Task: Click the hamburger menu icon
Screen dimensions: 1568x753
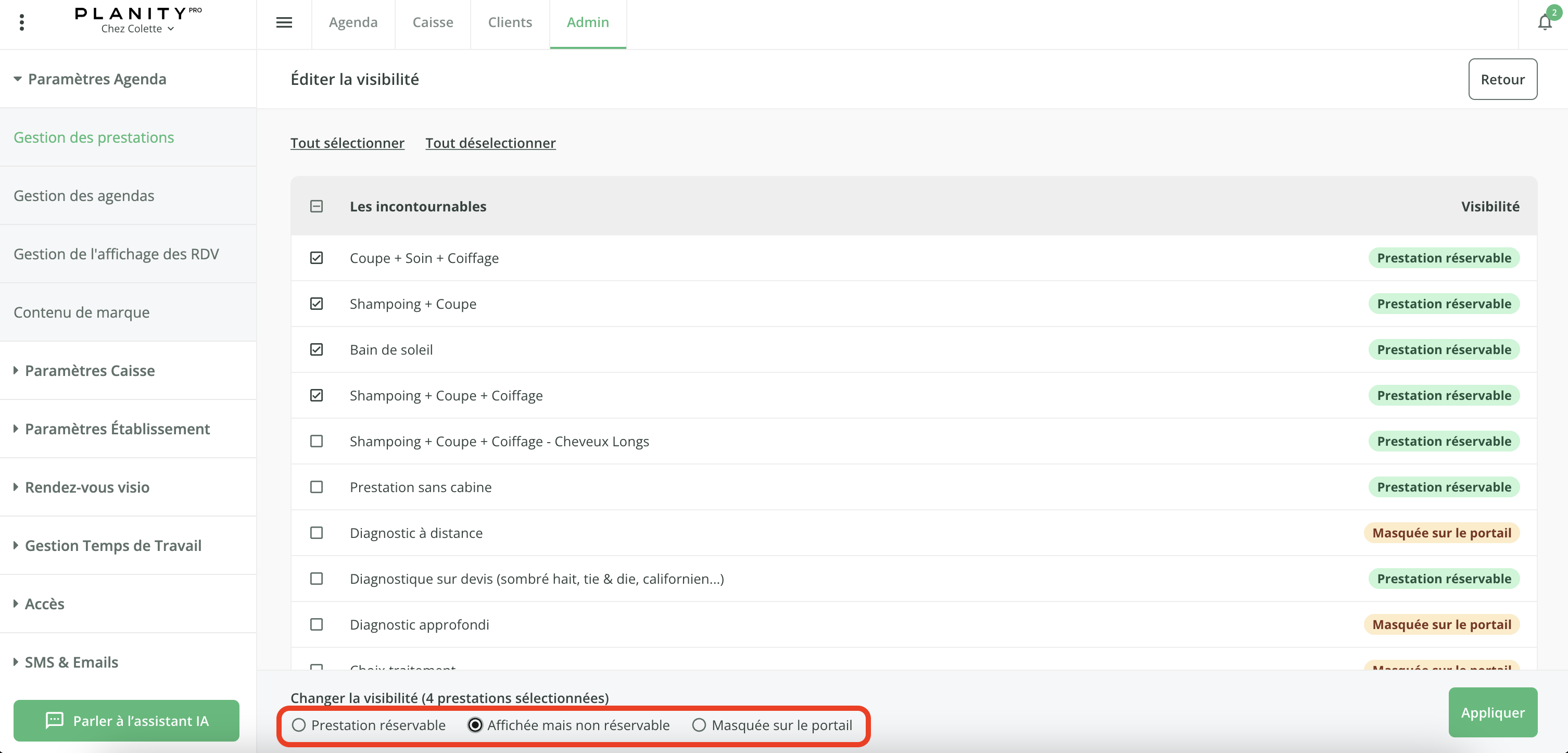Action: (x=284, y=22)
